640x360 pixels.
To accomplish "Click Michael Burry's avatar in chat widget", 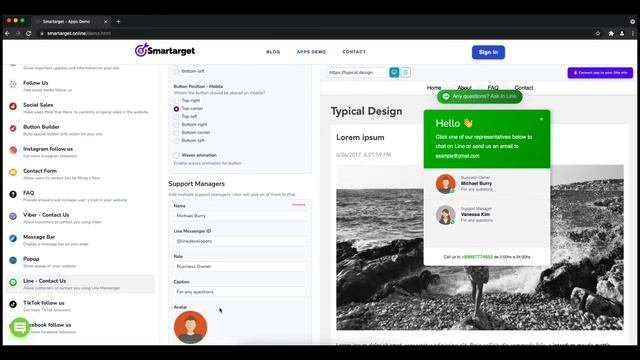I will tap(445, 184).
